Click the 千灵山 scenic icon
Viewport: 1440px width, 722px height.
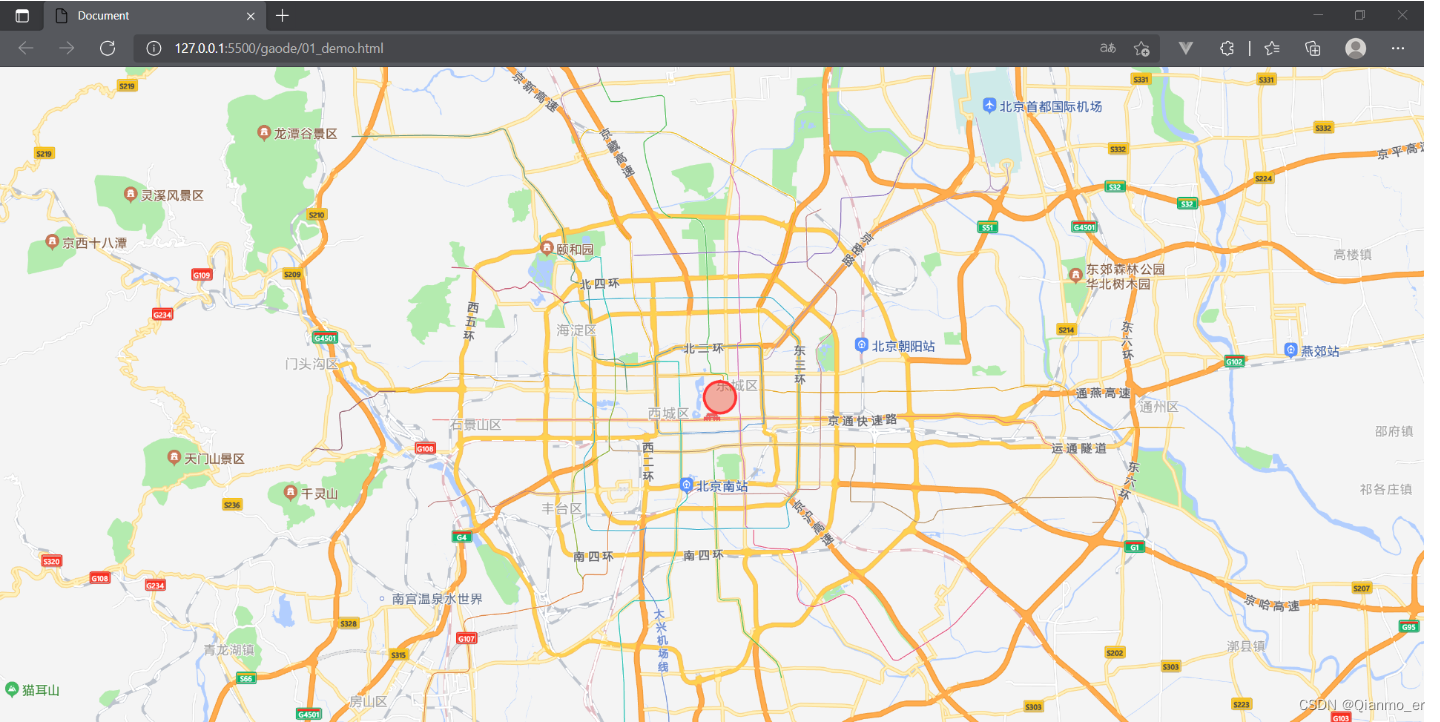291,493
